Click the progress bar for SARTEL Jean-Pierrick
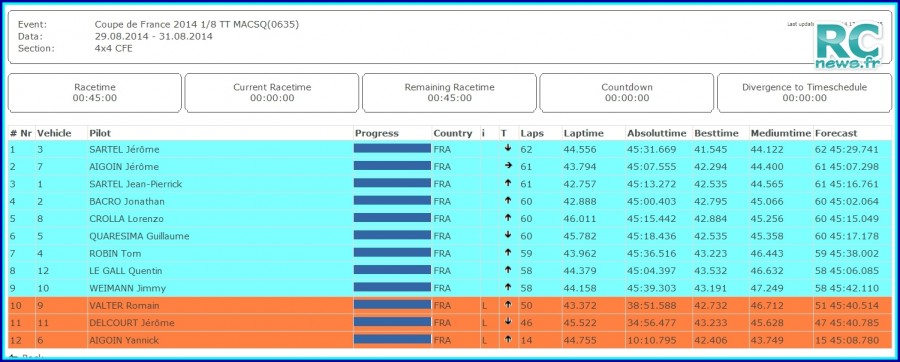 coord(392,183)
